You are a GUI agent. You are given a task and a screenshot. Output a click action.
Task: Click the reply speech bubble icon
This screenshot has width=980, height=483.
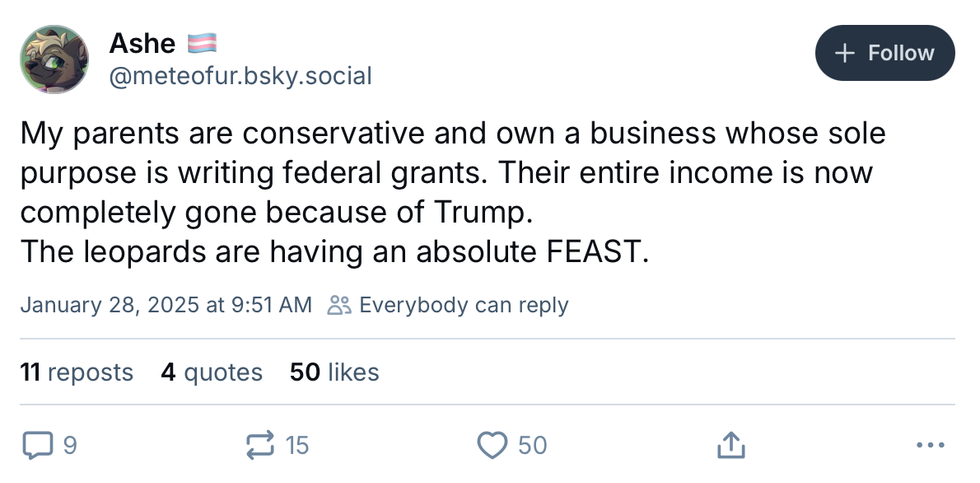tap(37, 445)
